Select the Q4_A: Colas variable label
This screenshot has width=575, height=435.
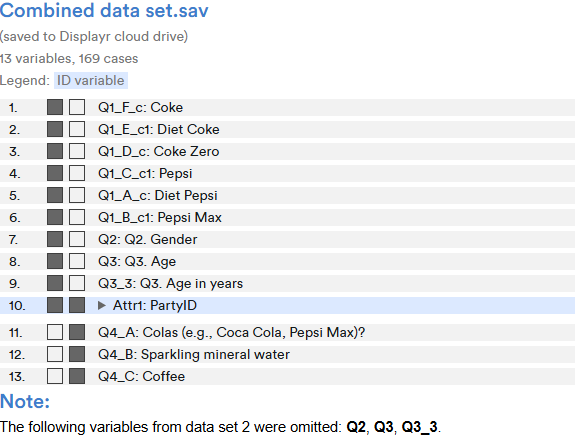tap(231, 333)
